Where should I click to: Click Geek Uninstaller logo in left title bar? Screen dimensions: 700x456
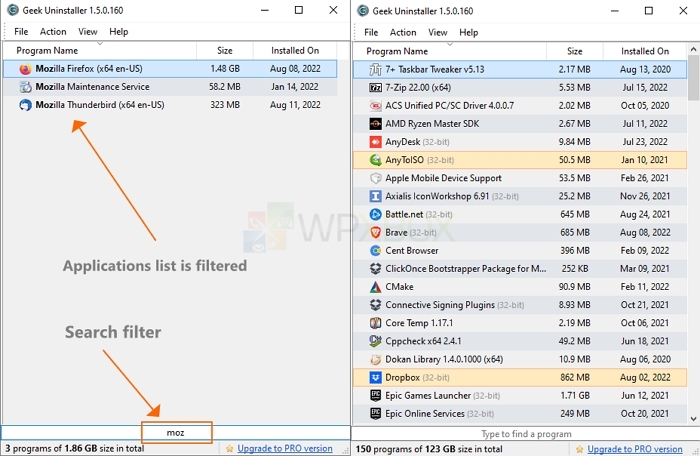point(13,10)
